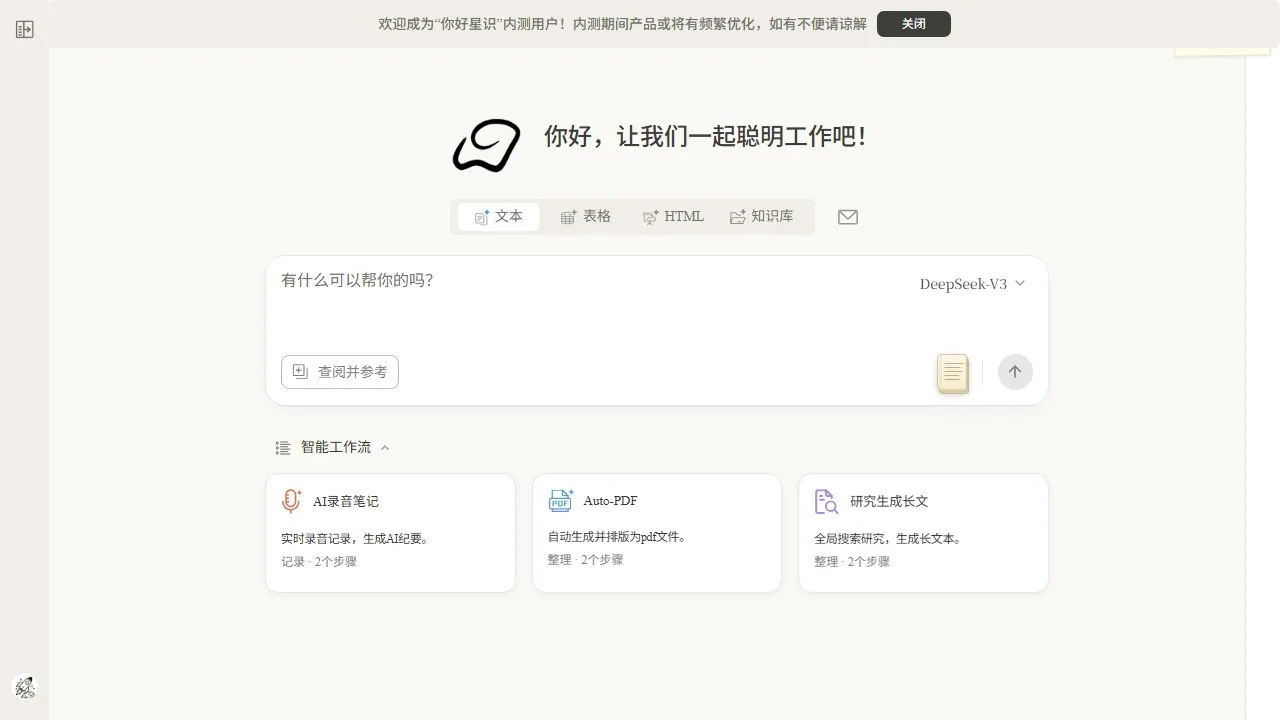Click the 查阅并参考 button

(x=340, y=372)
